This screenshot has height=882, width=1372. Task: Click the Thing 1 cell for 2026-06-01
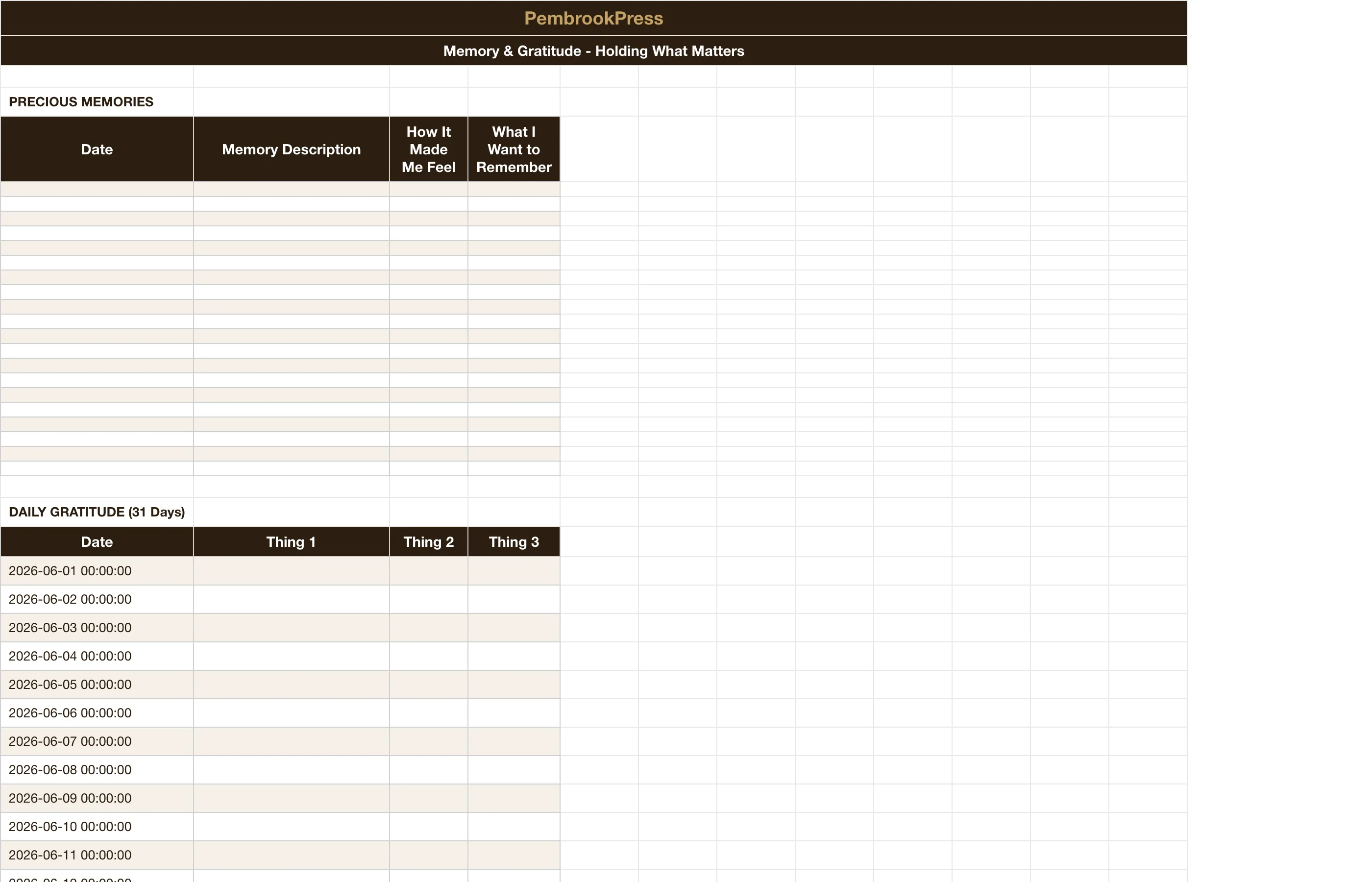click(291, 571)
